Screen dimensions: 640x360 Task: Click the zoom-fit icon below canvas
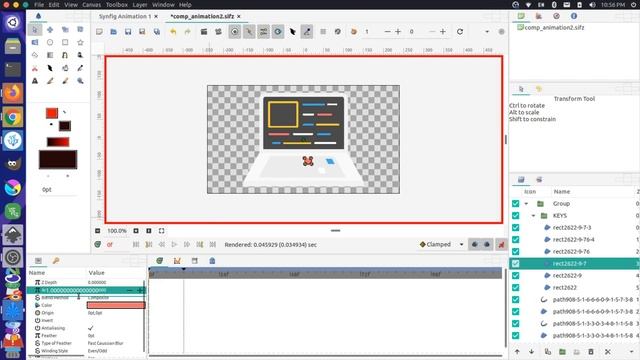(162, 231)
